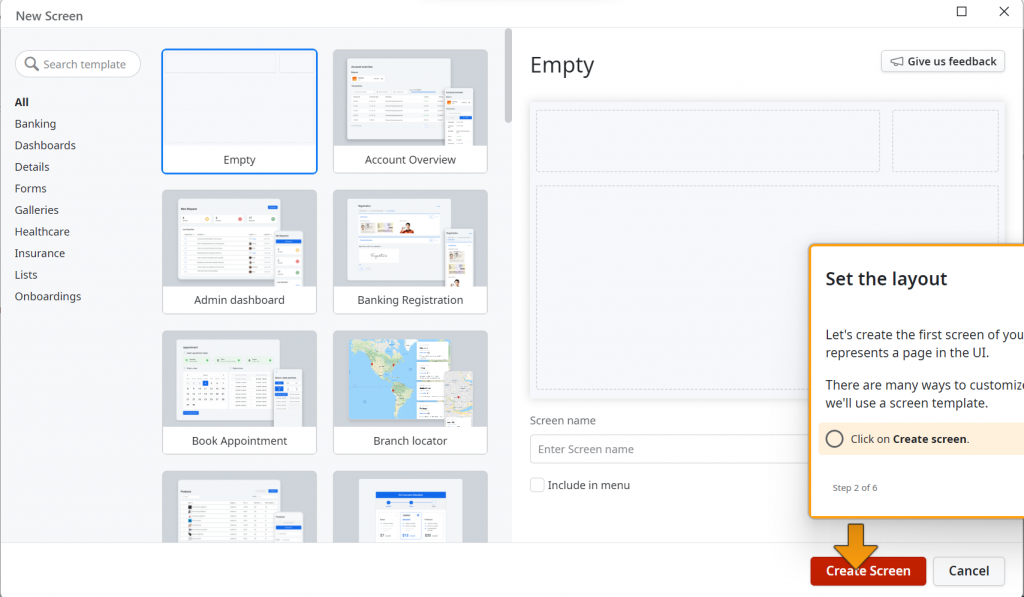Select the Lists category

click(26, 274)
